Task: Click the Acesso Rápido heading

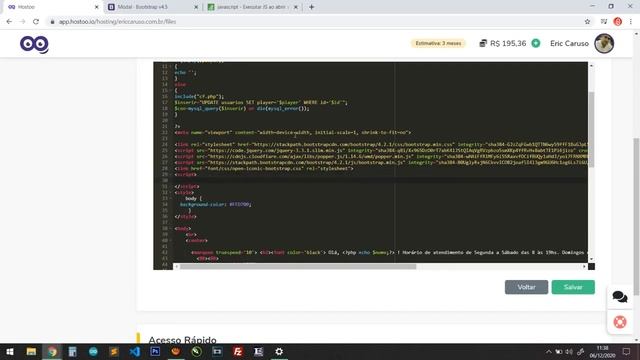Action: [x=182, y=340]
